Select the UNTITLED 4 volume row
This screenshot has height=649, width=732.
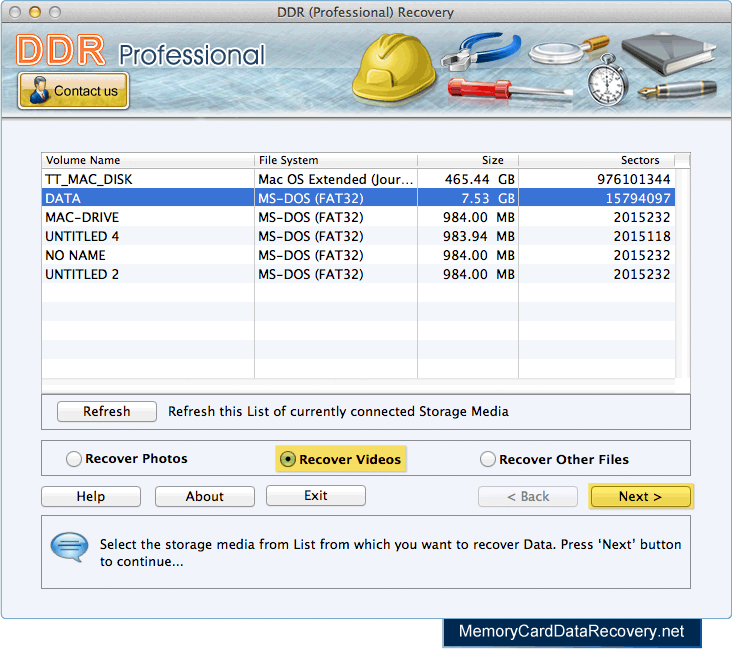click(359, 236)
